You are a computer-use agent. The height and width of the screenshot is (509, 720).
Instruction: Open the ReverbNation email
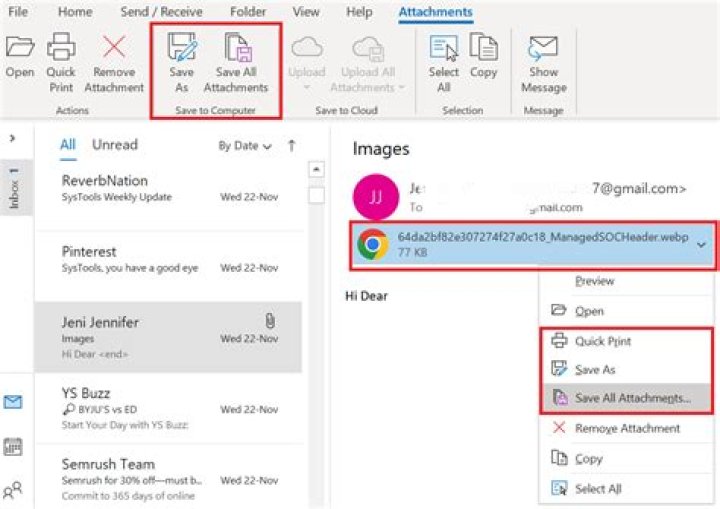(x=169, y=195)
